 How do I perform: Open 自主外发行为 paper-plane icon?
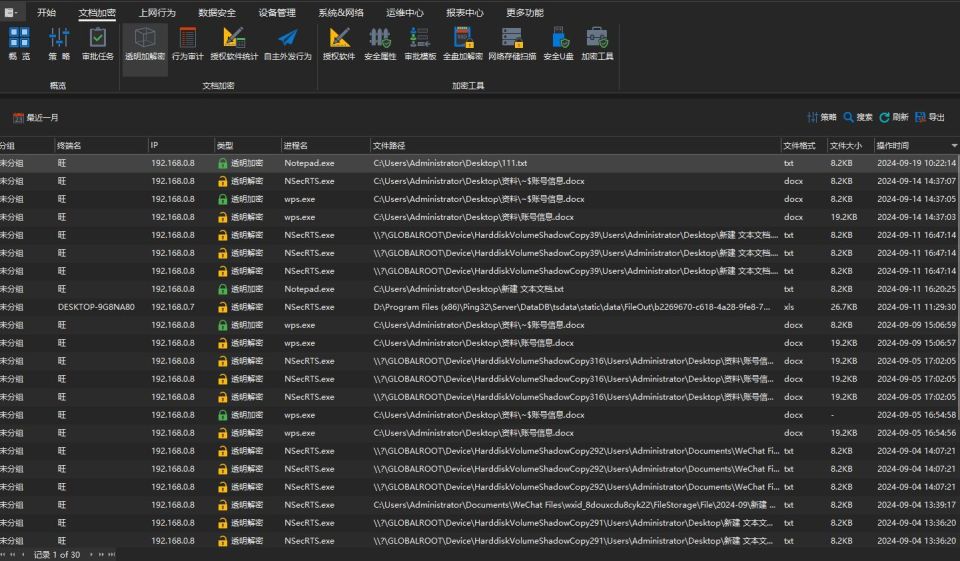287,43
